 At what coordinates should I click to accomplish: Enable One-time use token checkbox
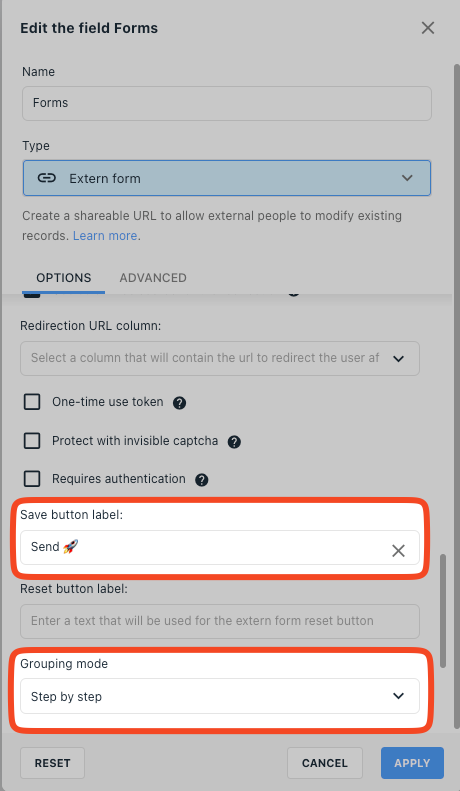coord(32,402)
